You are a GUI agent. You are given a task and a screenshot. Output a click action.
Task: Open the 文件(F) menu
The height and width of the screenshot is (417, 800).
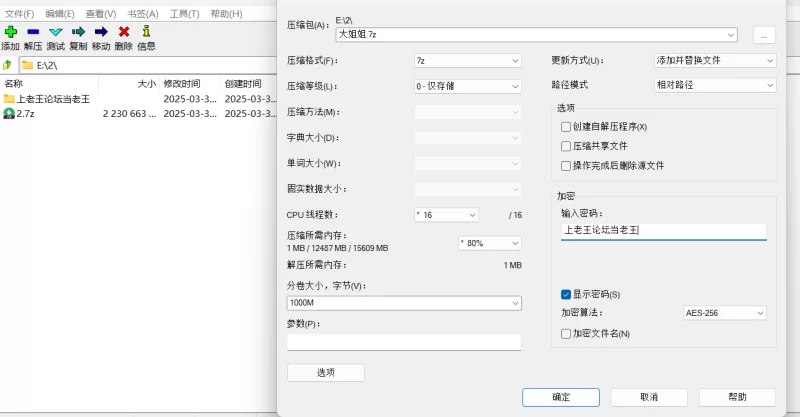click(x=19, y=14)
